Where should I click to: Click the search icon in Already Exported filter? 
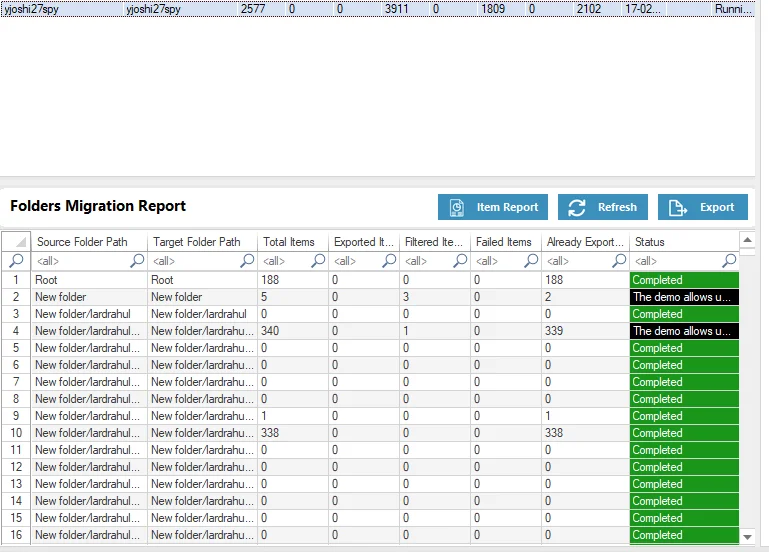(619, 261)
